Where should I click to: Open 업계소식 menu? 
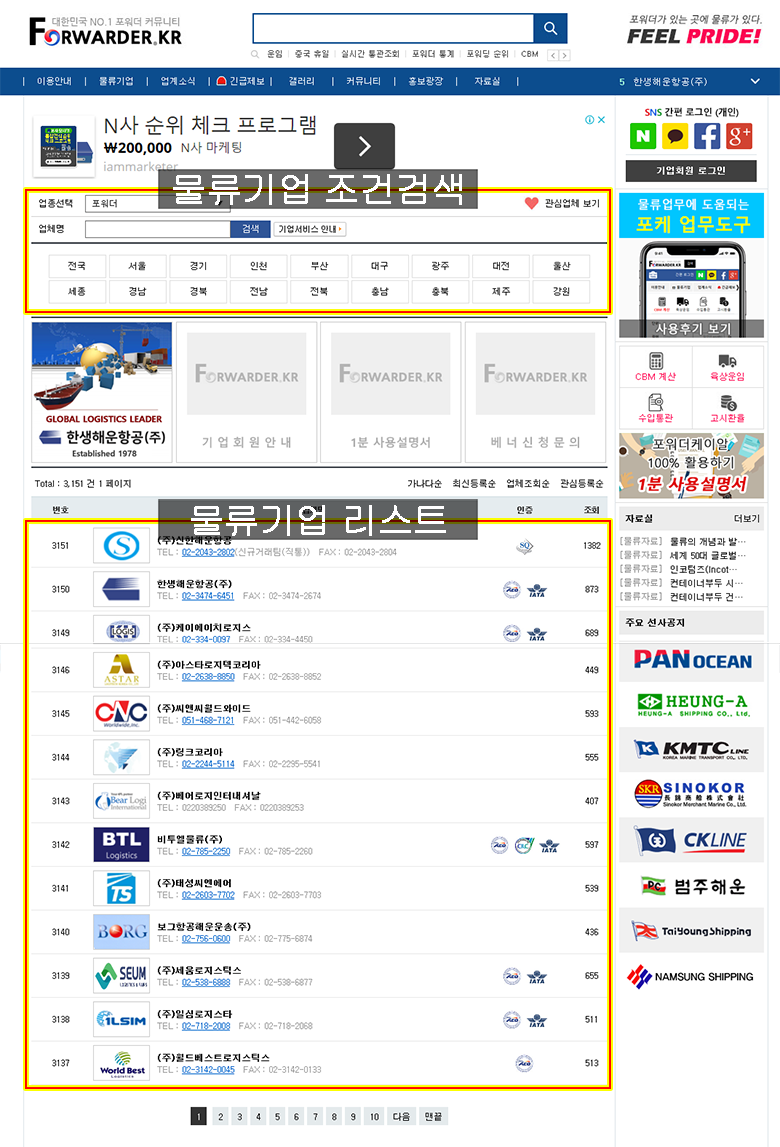click(178, 81)
